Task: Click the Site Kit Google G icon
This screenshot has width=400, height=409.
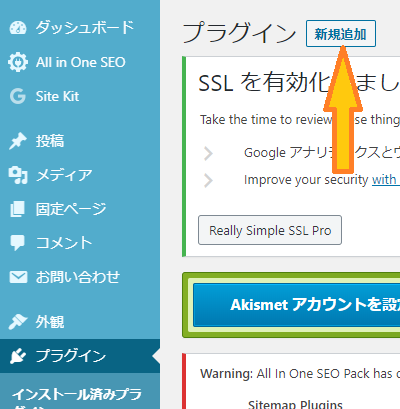Action: tap(18, 96)
